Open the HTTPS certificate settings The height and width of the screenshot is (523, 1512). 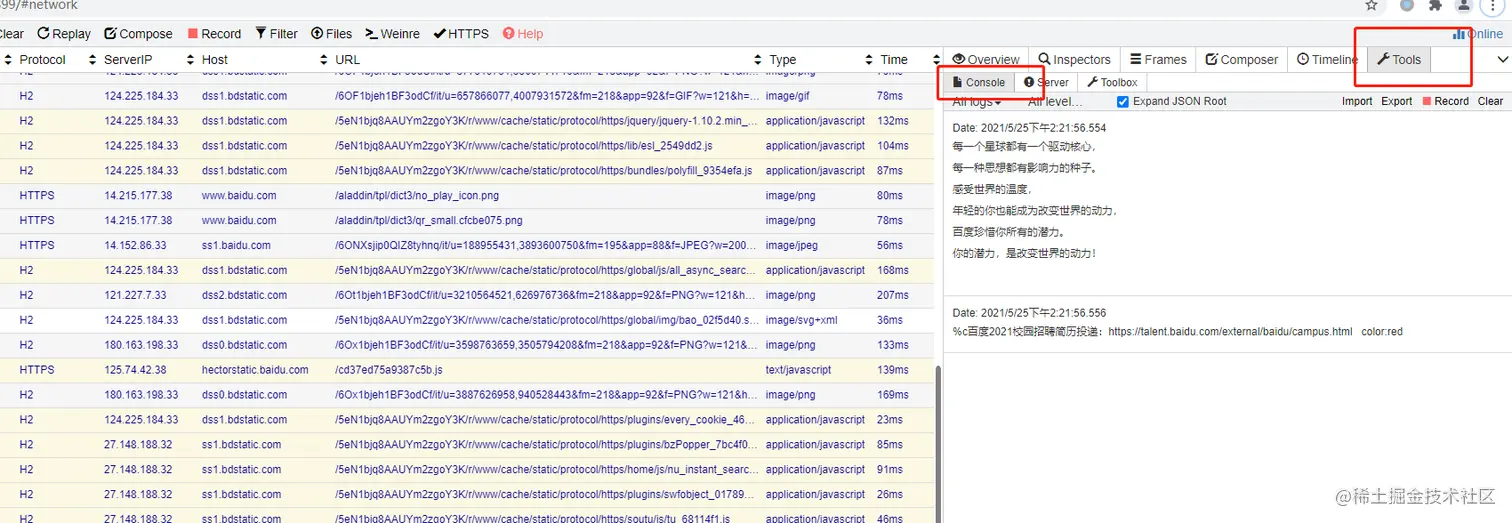coord(461,34)
